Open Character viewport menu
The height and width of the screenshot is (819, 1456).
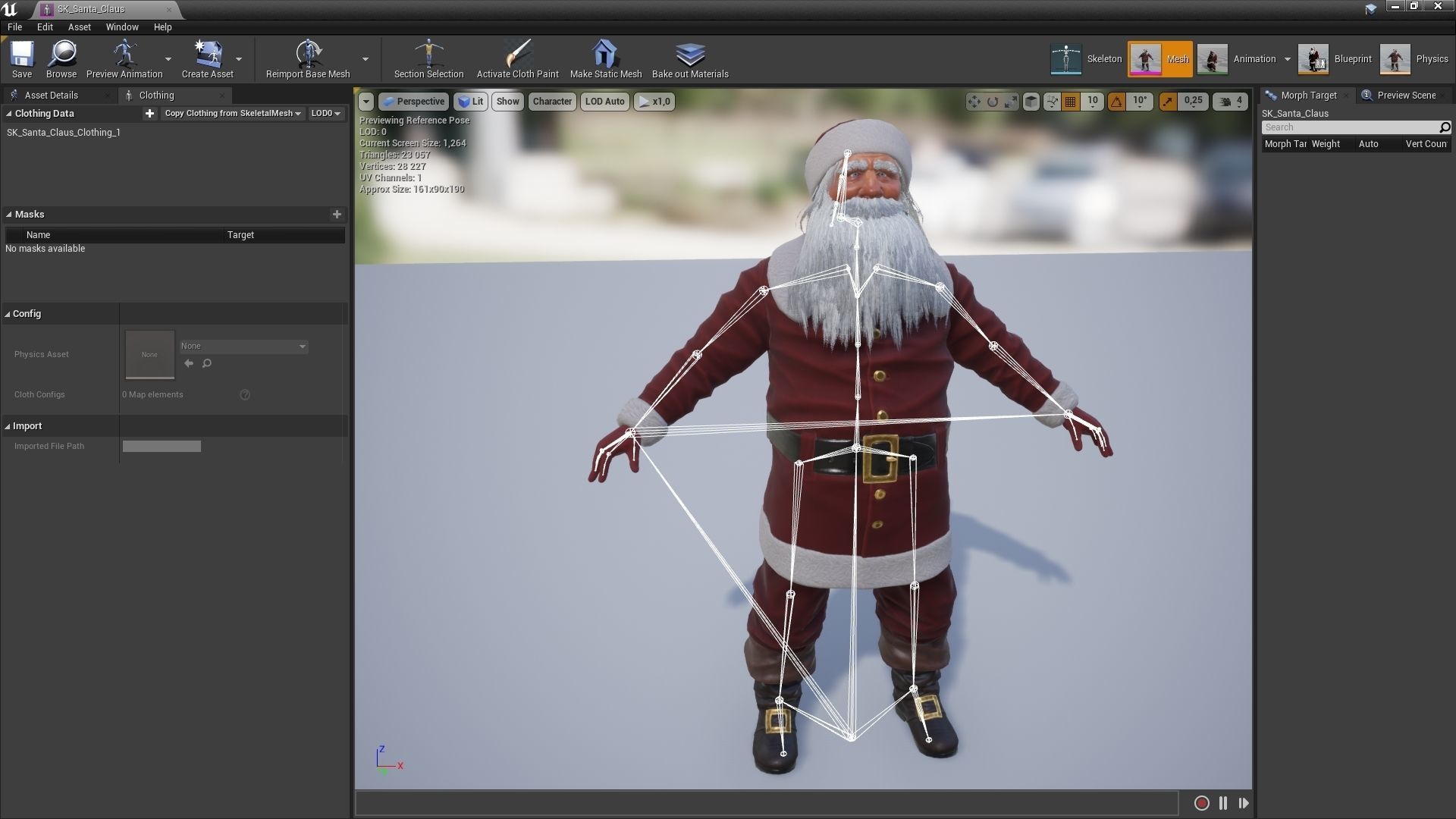pos(552,102)
